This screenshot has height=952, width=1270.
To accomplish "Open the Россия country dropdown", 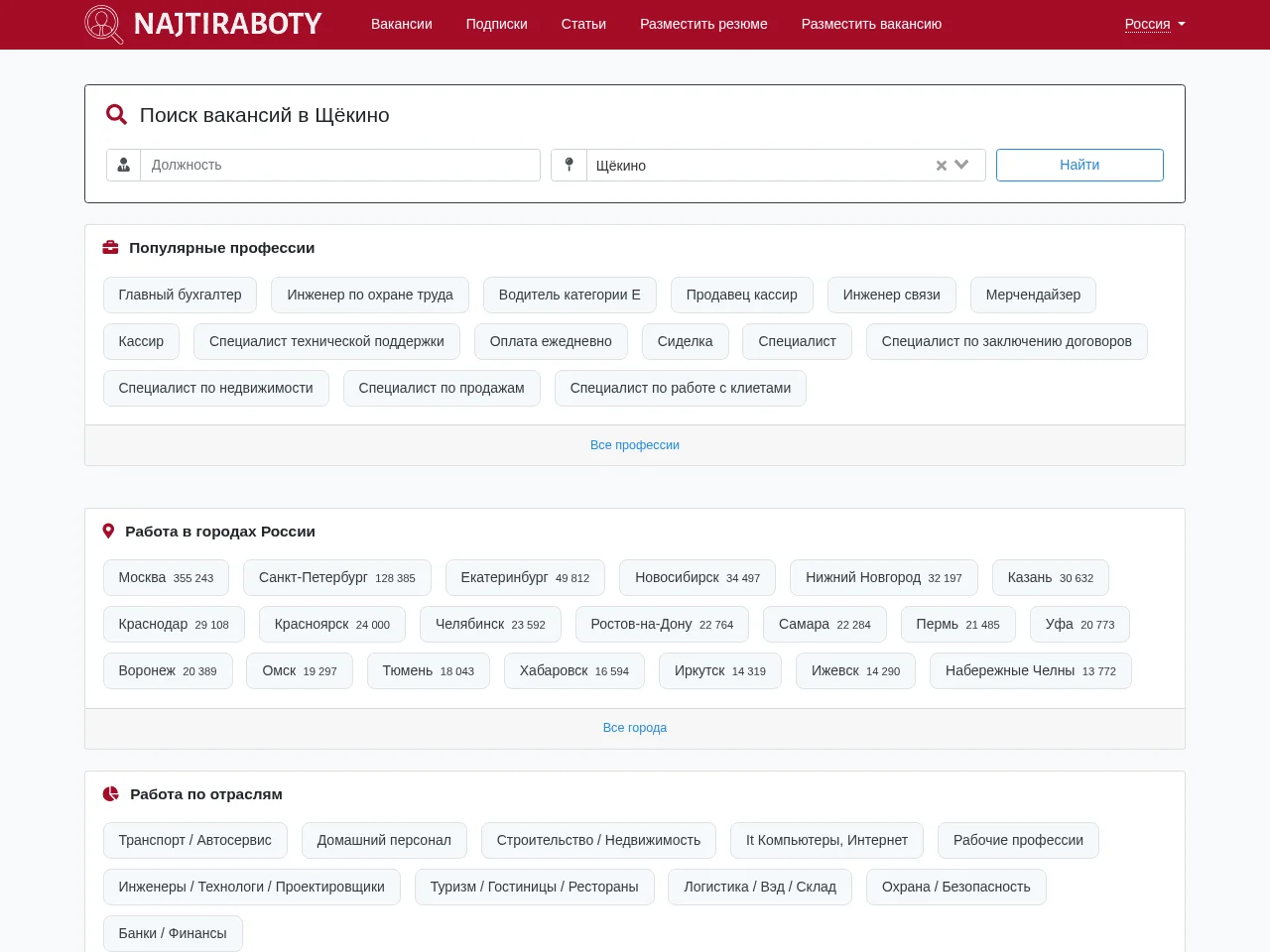I will [x=1155, y=24].
